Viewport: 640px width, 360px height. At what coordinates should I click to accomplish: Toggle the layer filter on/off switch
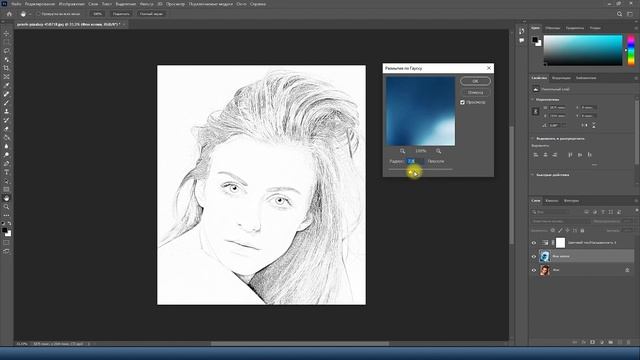637,211
